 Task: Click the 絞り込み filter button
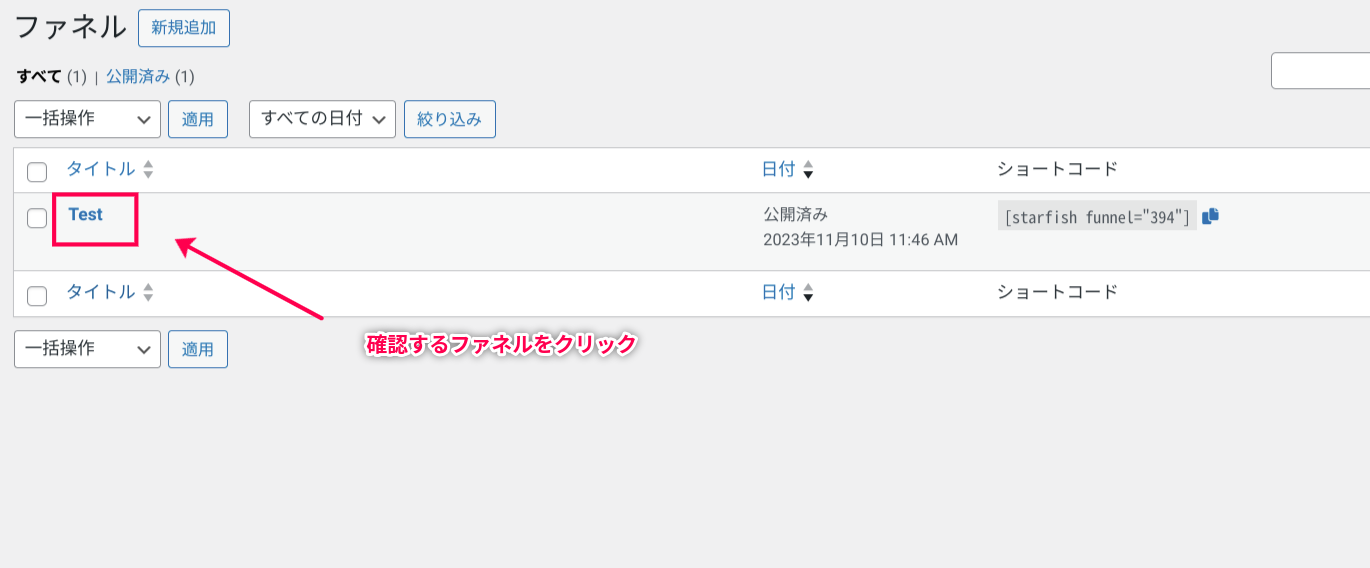click(450, 119)
